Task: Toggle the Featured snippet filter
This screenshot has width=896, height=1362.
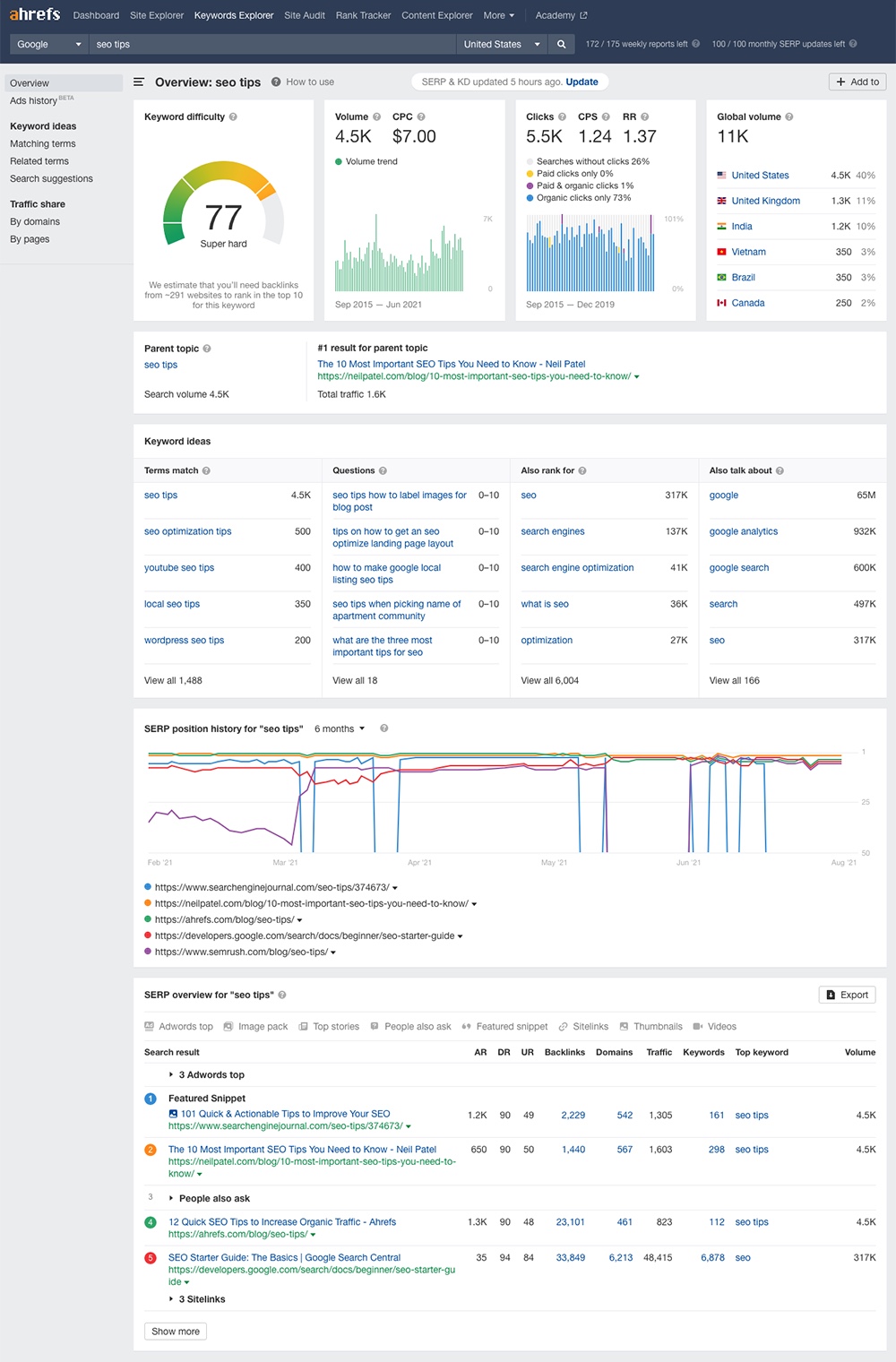Action: [x=504, y=1027]
